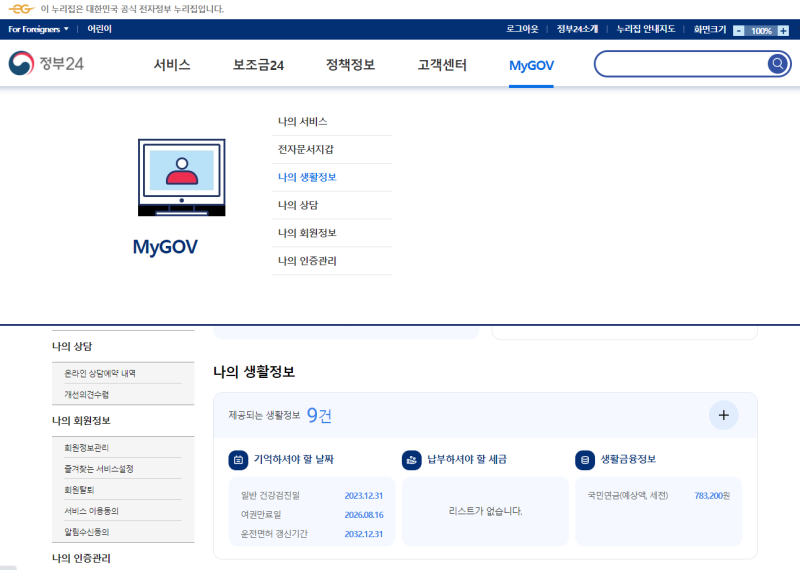Open the 누리집 안내지도 link

click(645, 29)
